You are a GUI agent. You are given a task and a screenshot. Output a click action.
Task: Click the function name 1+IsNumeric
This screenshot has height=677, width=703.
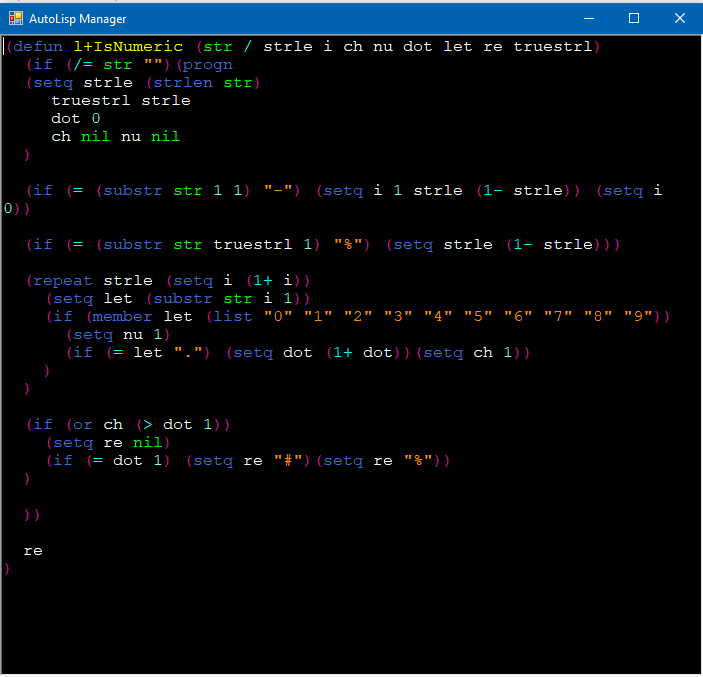coord(128,47)
